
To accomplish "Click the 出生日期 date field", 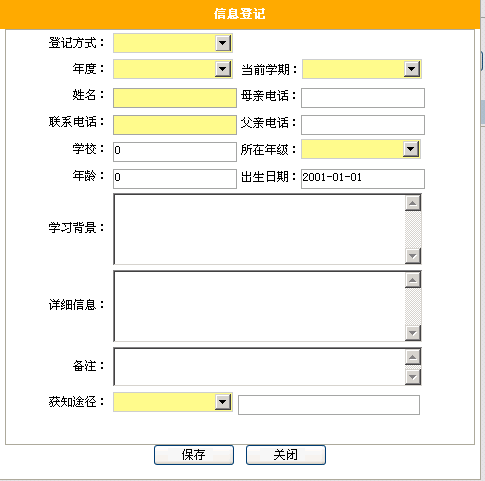I will 363,179.
